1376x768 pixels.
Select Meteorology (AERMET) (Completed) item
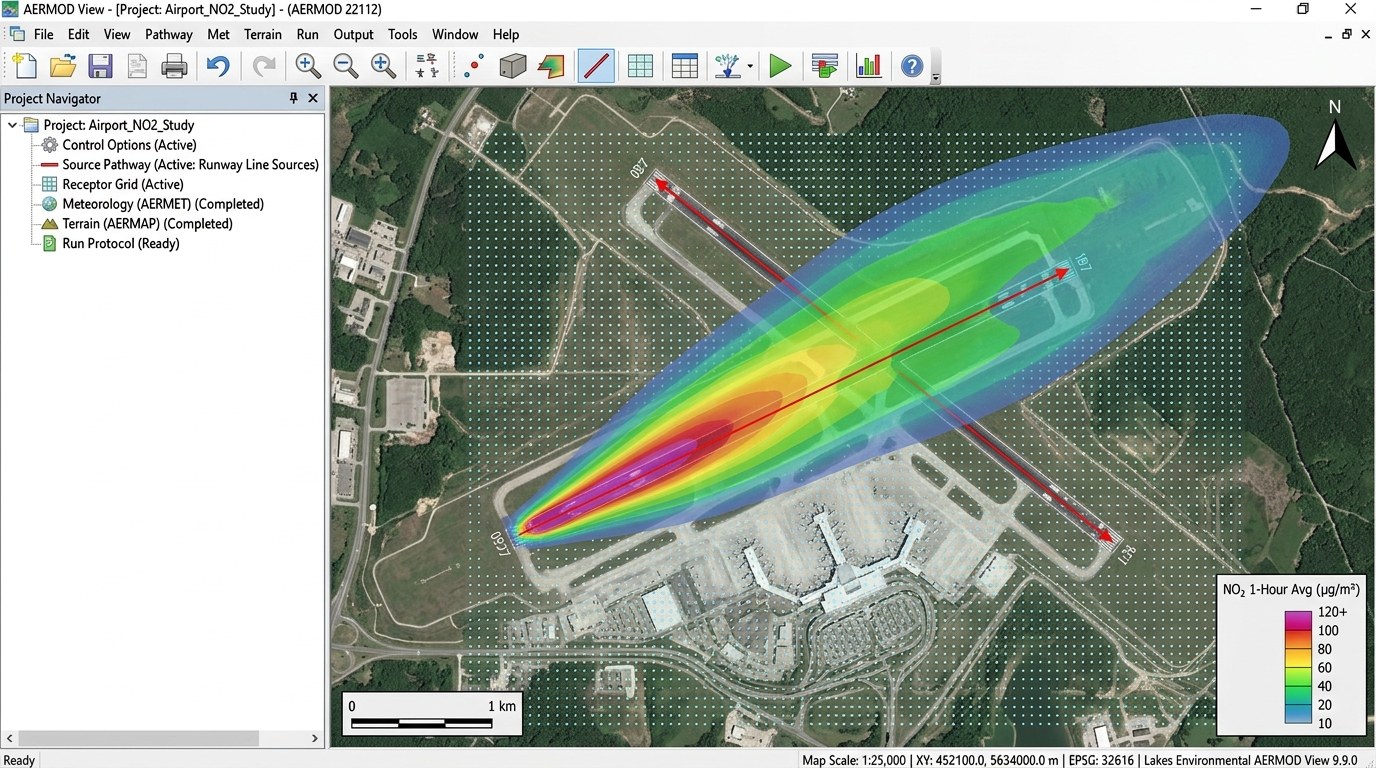tap(153, 204)
